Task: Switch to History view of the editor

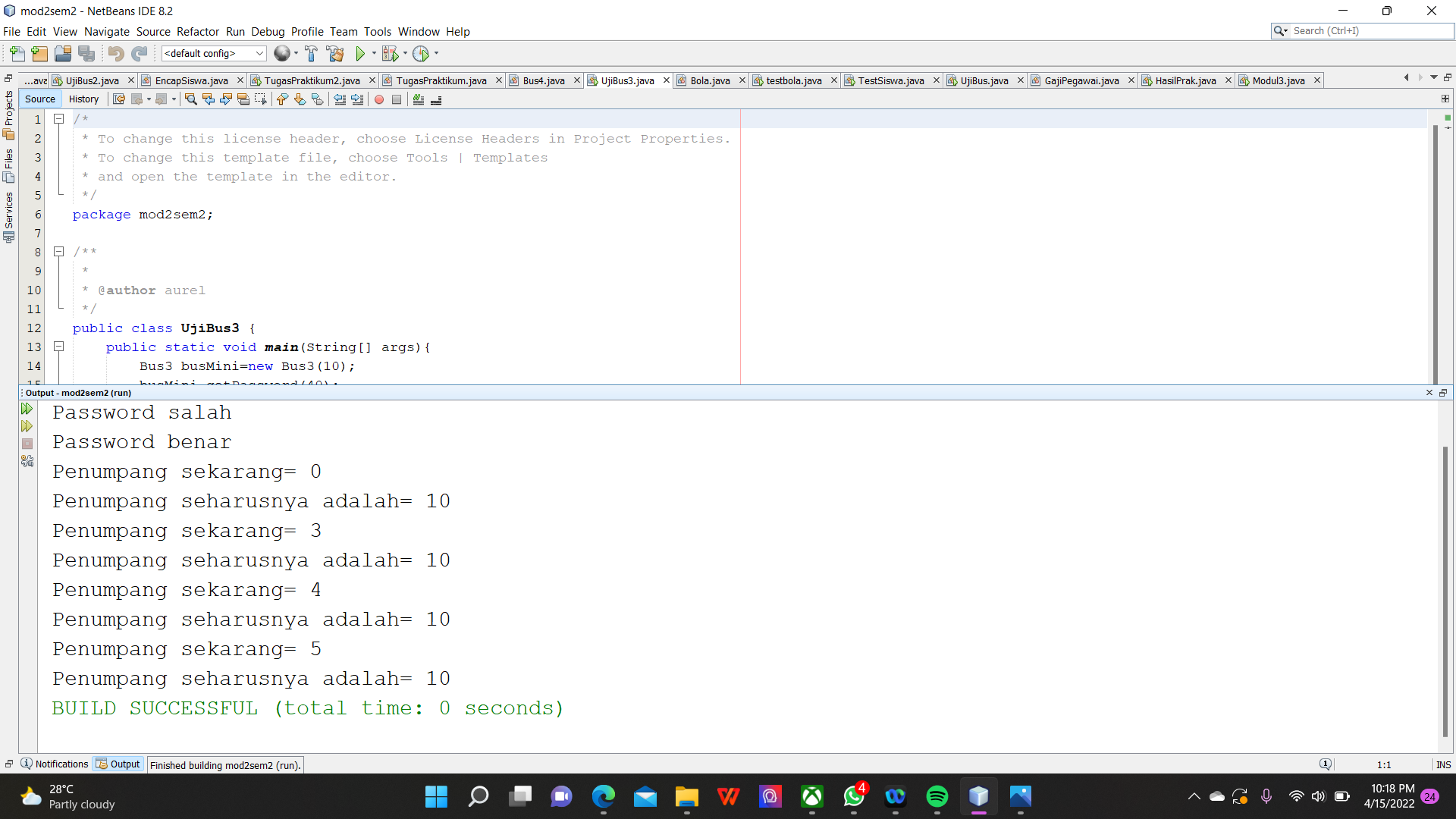Action: 83,99
